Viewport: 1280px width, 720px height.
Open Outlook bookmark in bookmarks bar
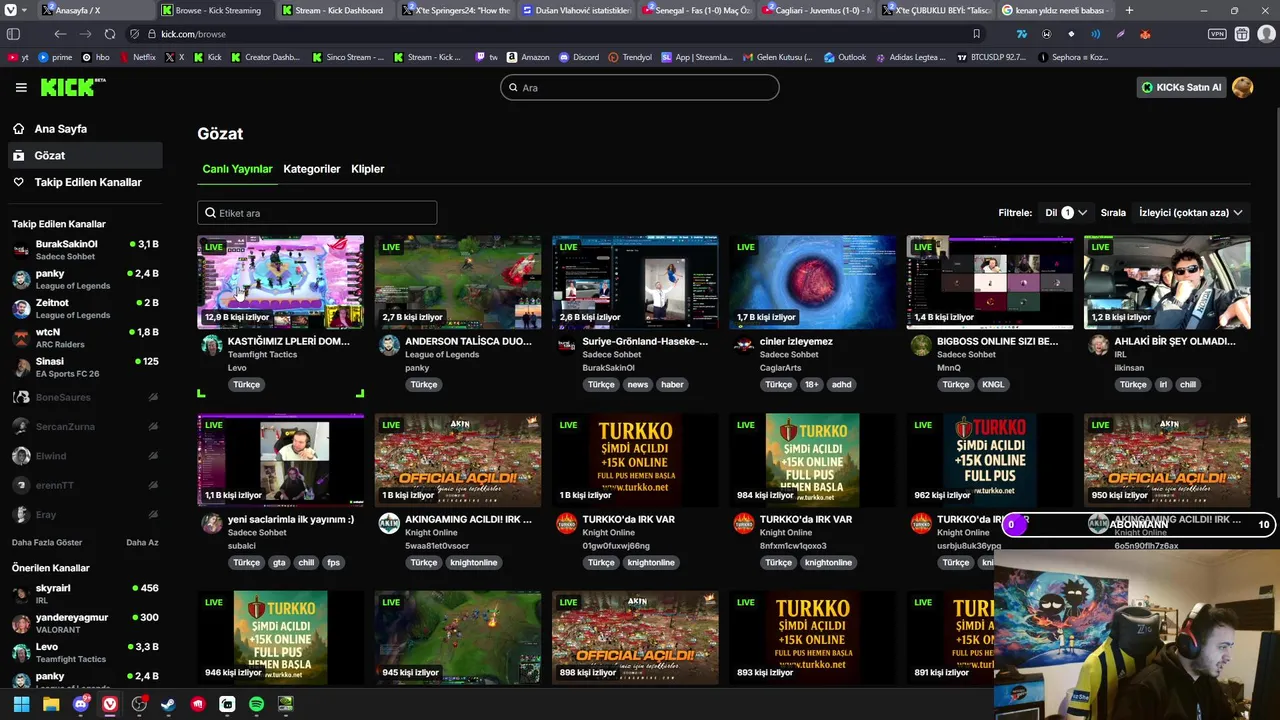click(845, 58)
